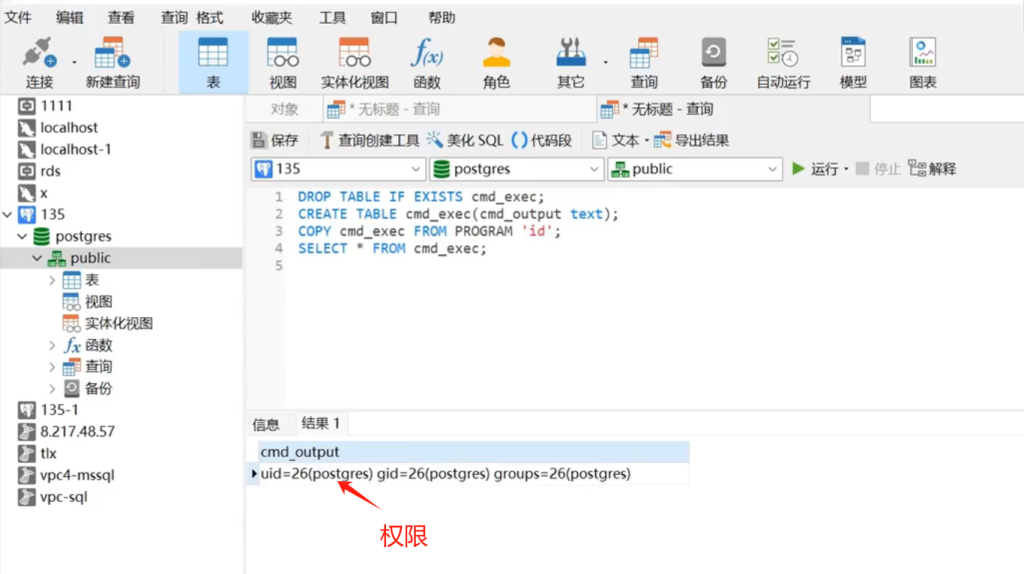1024x574 pixels.
Task: Open the 工具 (Tools) menu
Action: 332,18
